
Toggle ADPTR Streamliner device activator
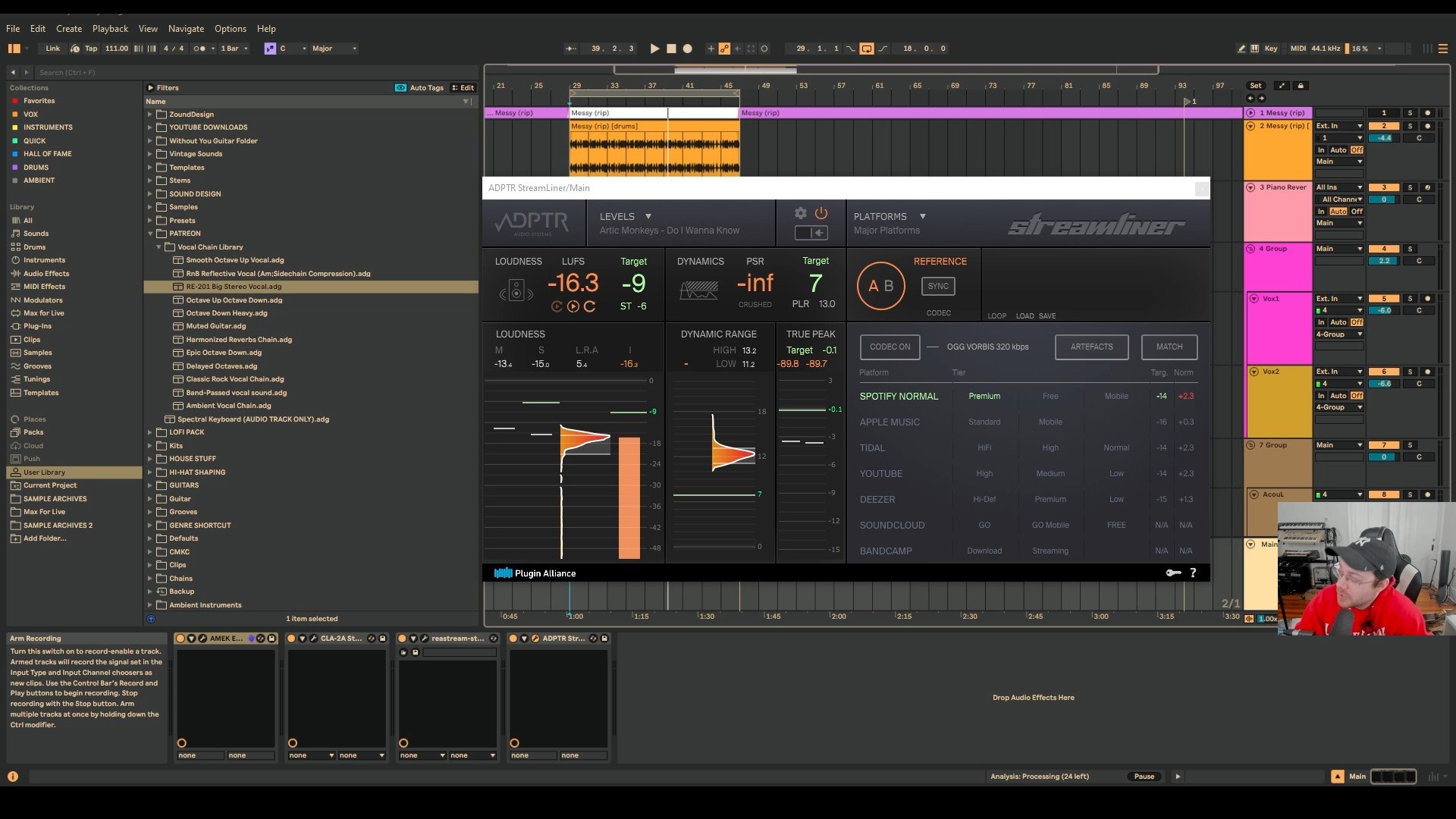[513, 639]
